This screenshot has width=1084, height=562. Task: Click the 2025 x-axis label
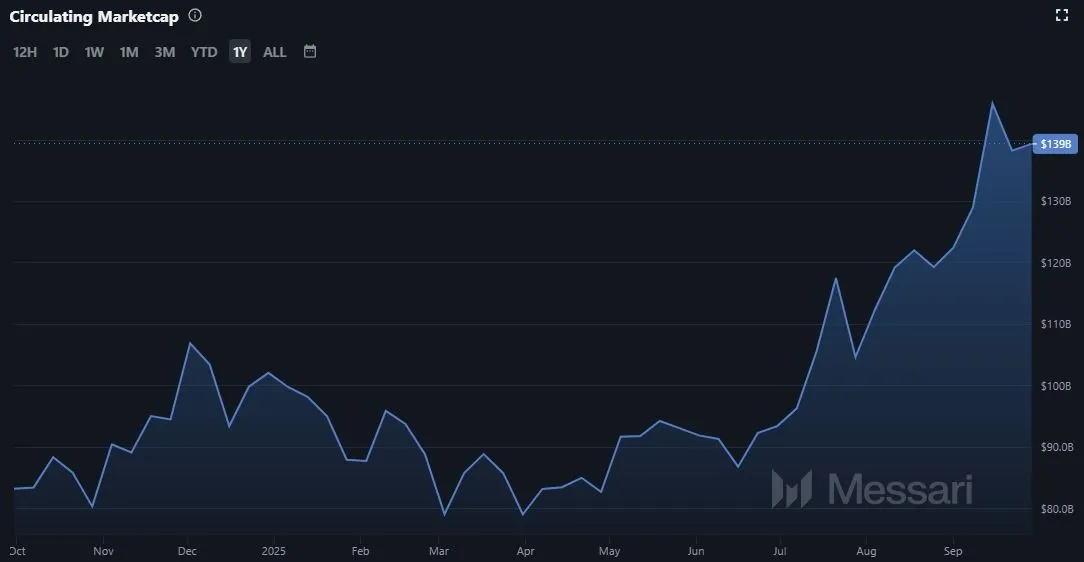click(274, 551)
